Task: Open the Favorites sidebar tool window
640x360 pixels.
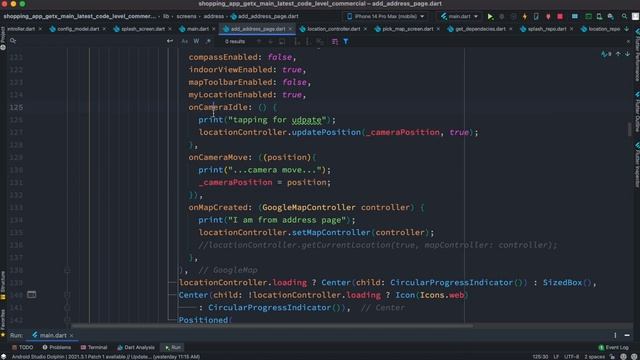Action: coord(3,322)
